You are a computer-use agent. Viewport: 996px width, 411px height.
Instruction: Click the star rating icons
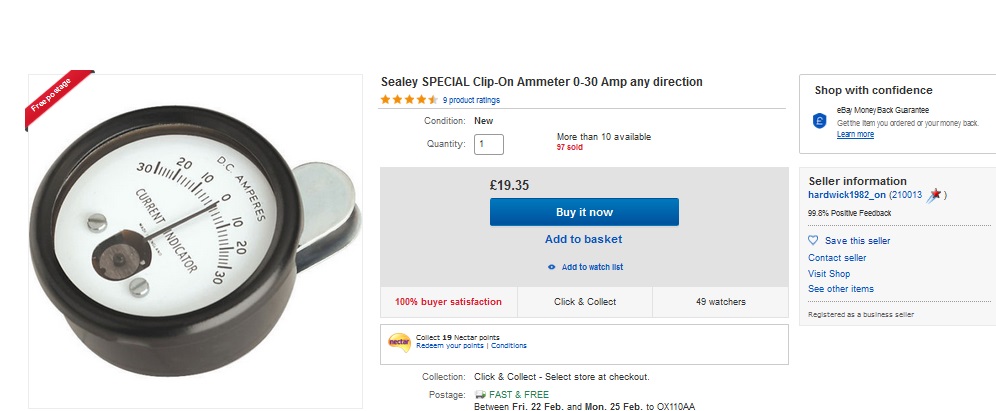tap(409, 100)
